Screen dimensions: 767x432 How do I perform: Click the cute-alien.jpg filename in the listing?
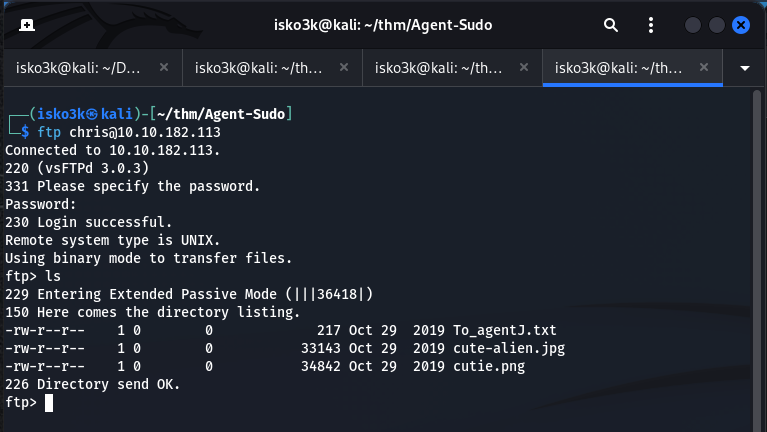pos(521,348)
